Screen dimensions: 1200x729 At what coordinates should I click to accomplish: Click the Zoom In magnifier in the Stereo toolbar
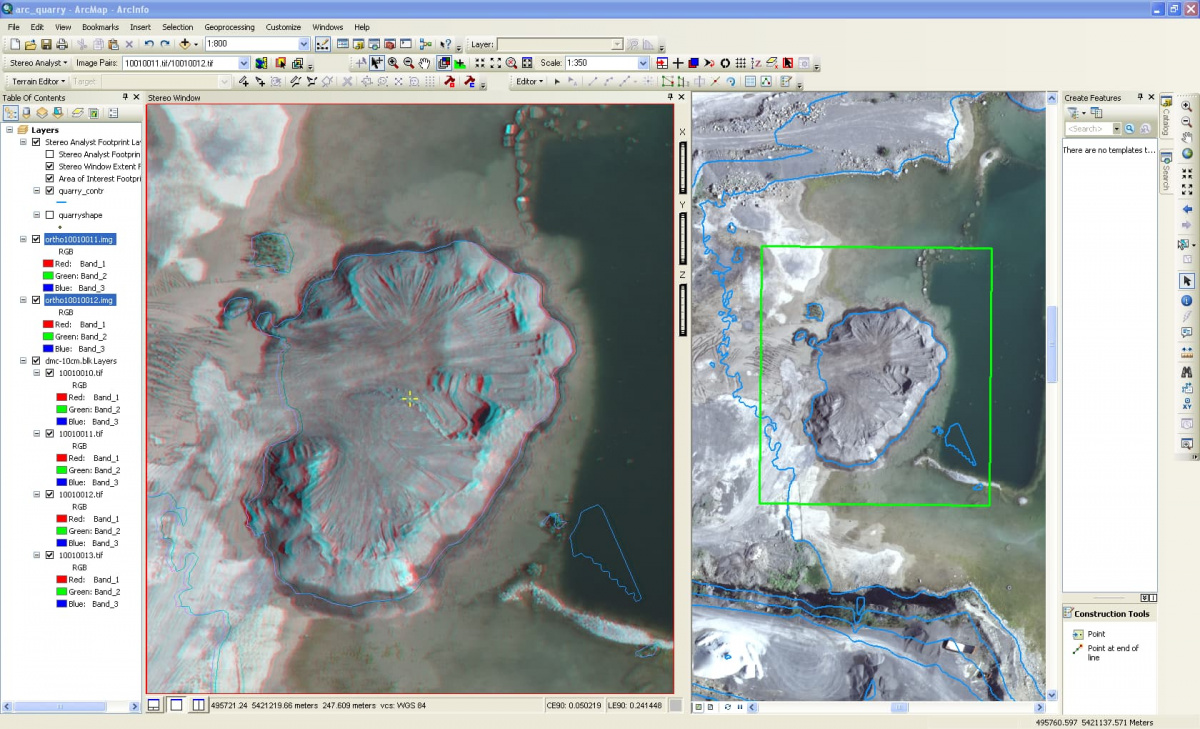[393, 63]
